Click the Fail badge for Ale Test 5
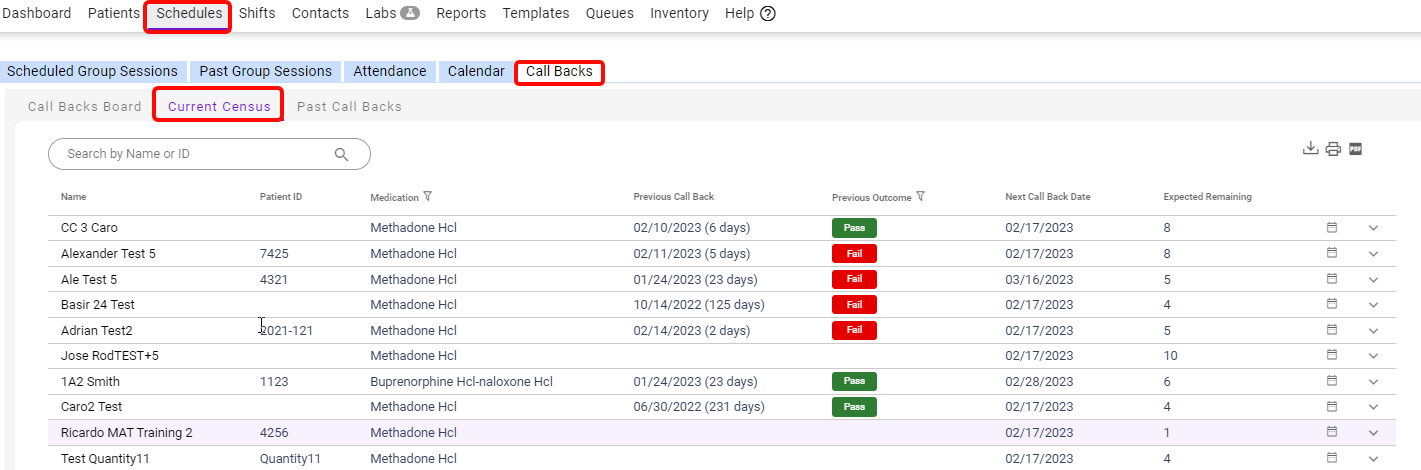Screen dimensions: 1421x470 coord(854,279)
